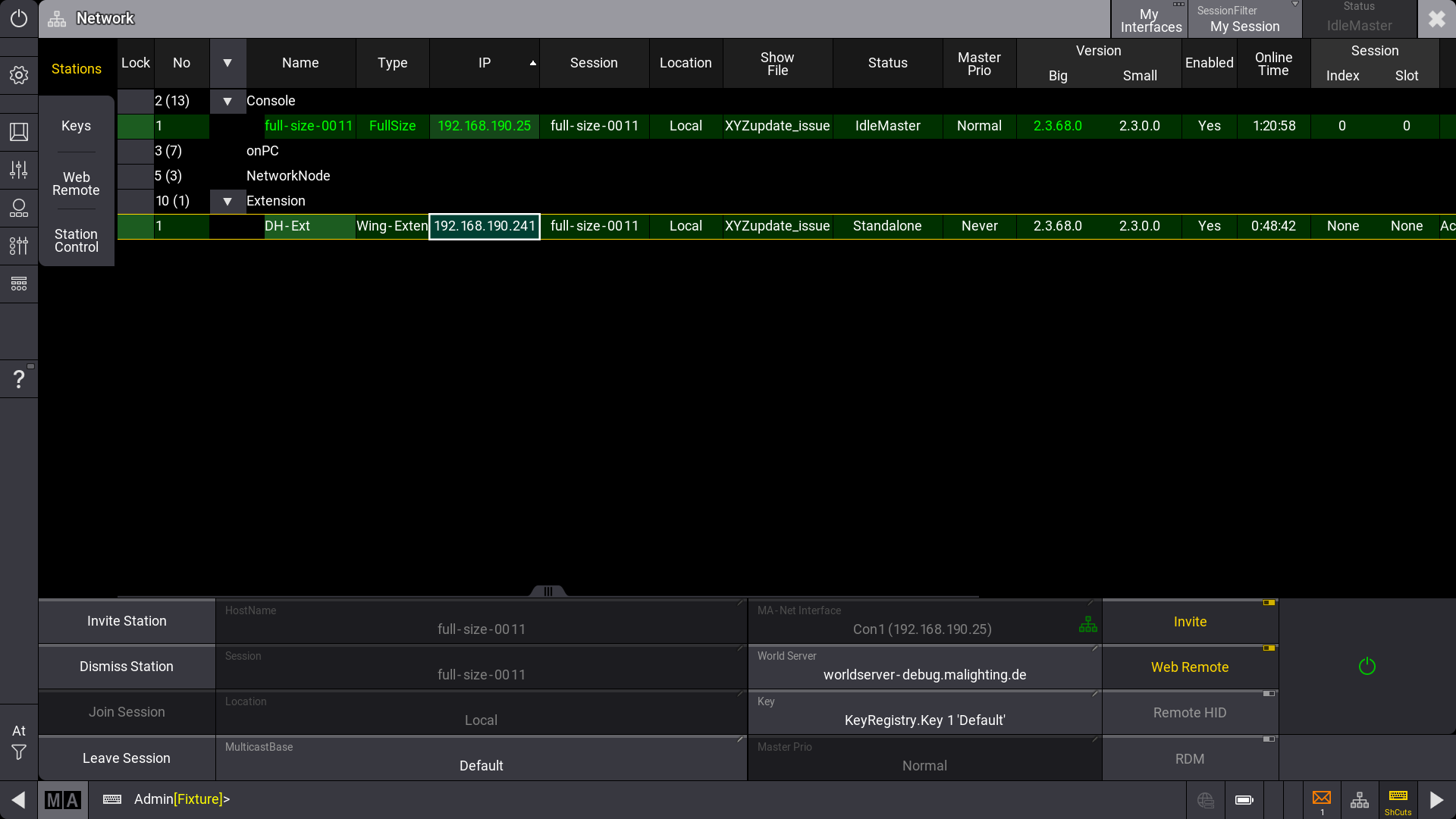Click the help question mark icon
The image size is (1456, 819).
coord(19,378)
